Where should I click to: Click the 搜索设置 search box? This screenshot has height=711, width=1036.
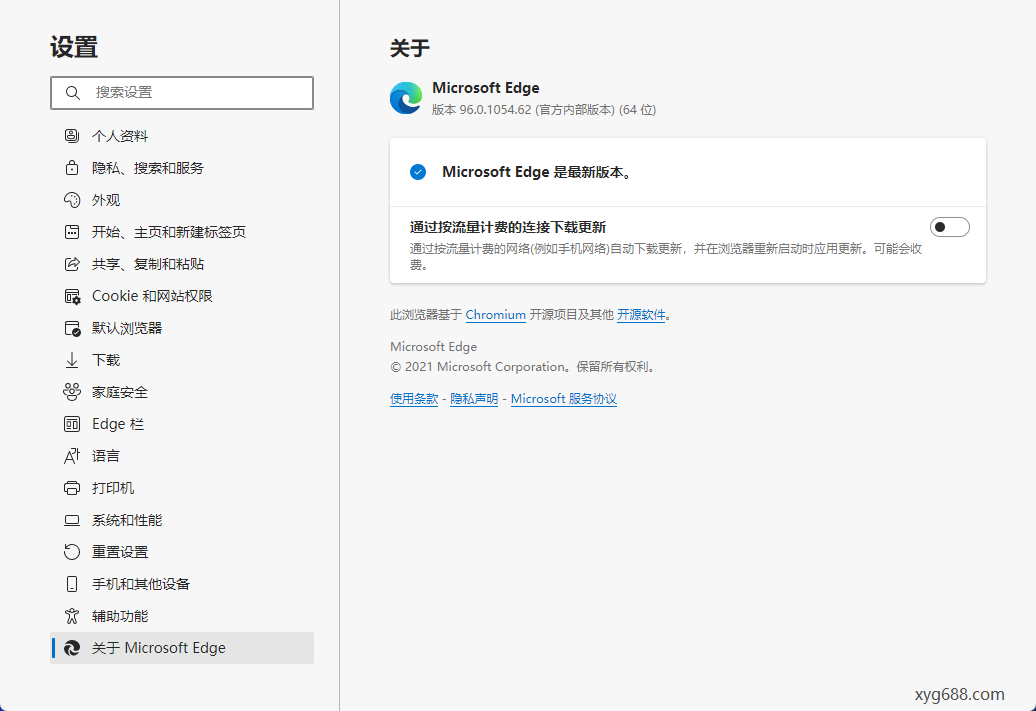pos(181,92)
